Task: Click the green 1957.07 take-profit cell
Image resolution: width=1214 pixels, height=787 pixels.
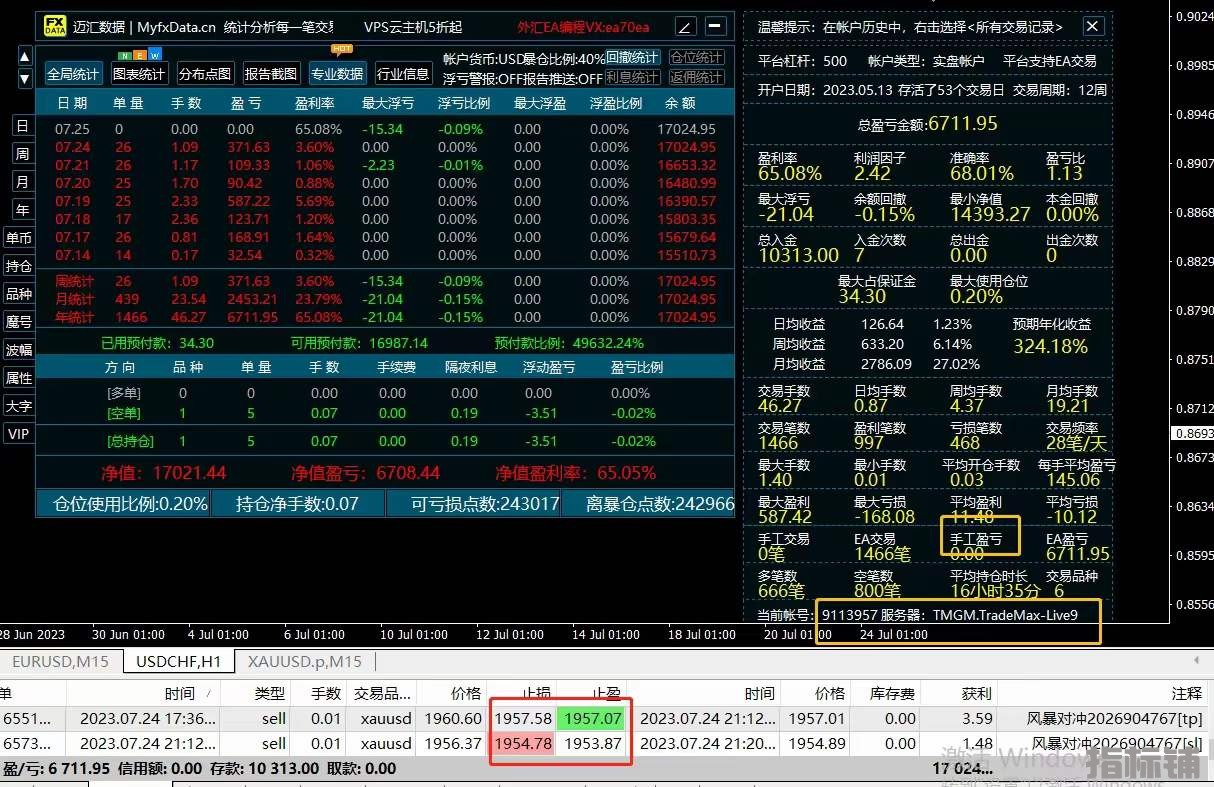Action: click(x=591, y=718)
